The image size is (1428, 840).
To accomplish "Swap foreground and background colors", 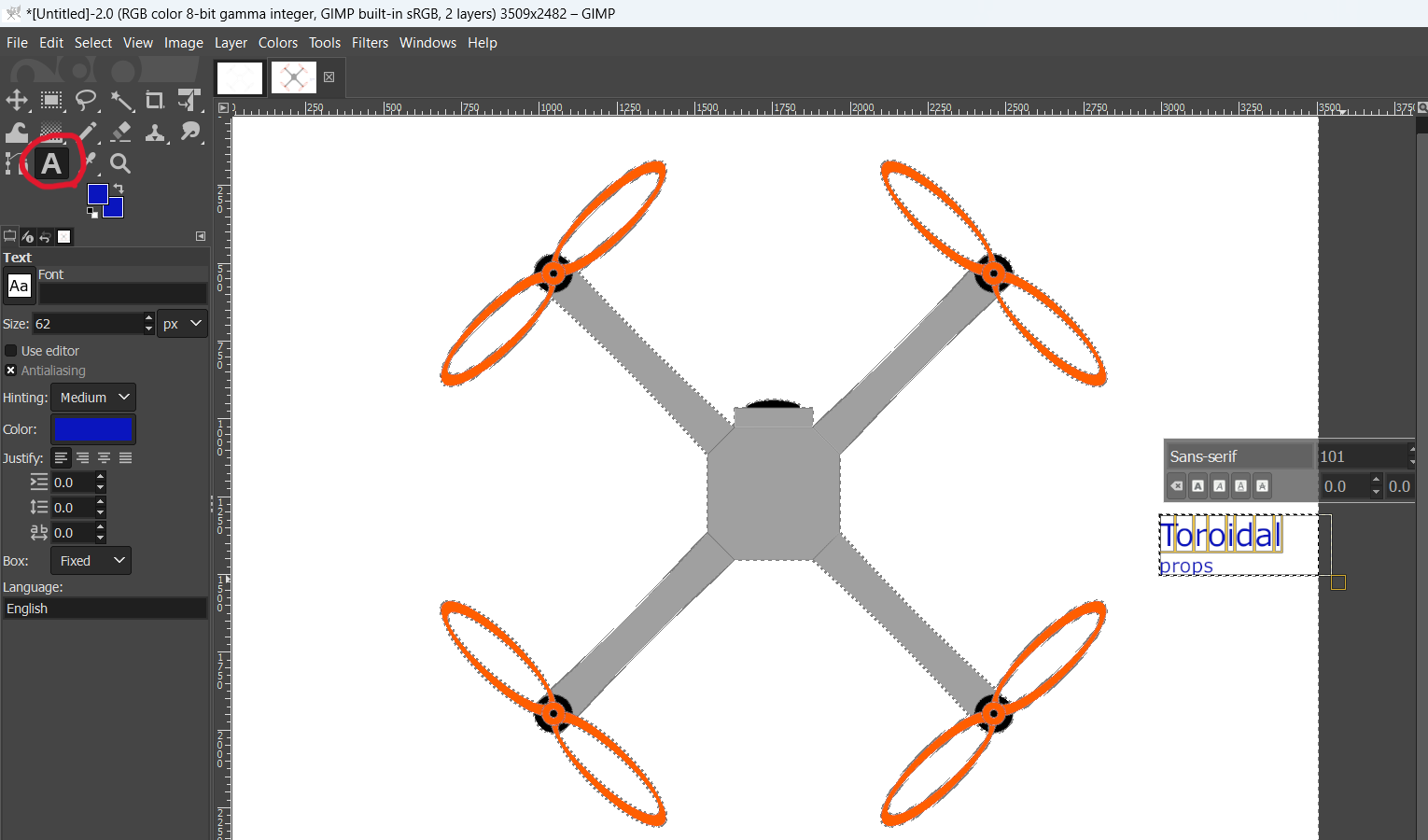I will pyautogui.click(x=119, y=189).
